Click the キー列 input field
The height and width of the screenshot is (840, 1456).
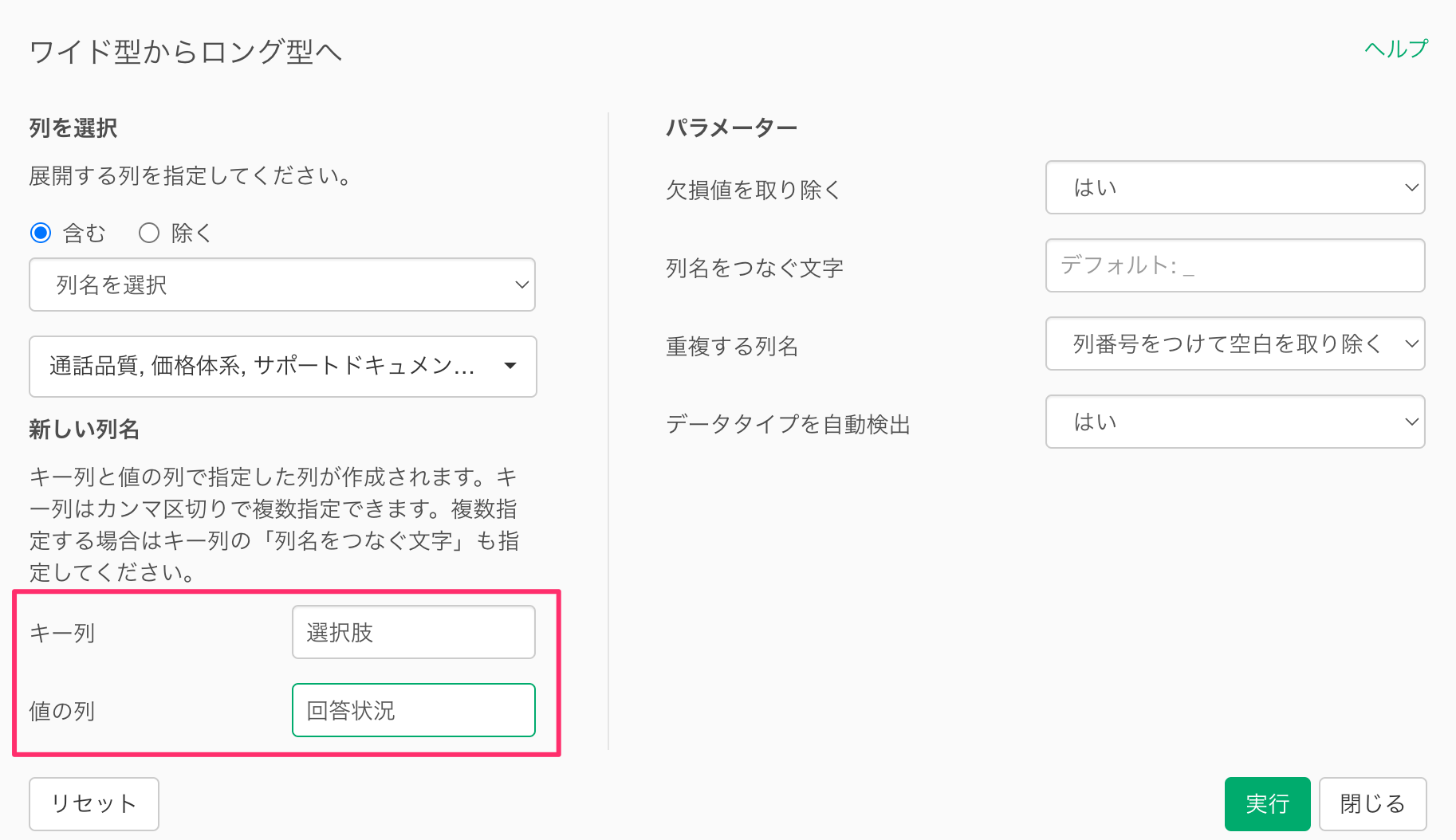coord(413,632)
